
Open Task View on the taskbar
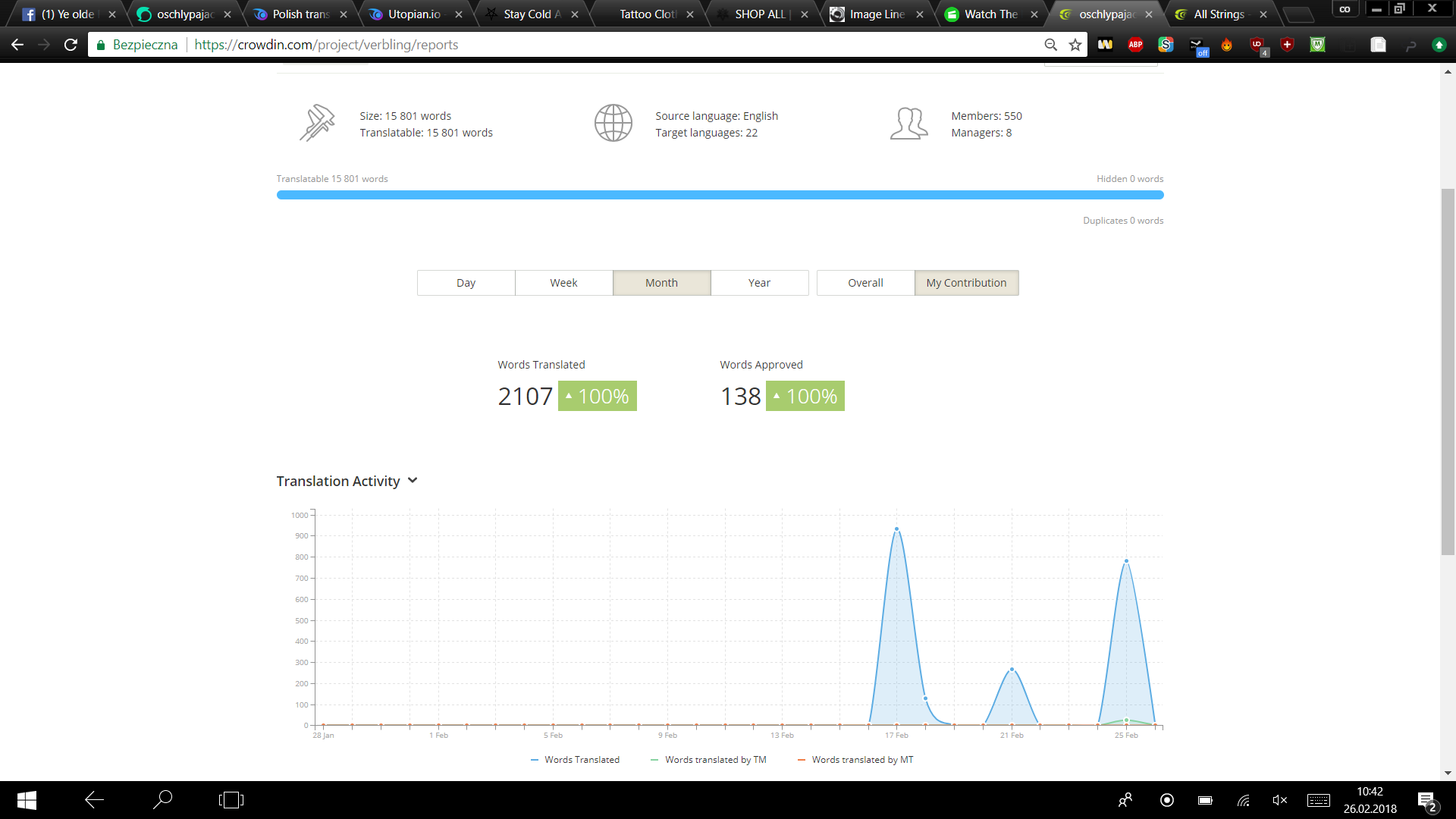click(231, 800)
